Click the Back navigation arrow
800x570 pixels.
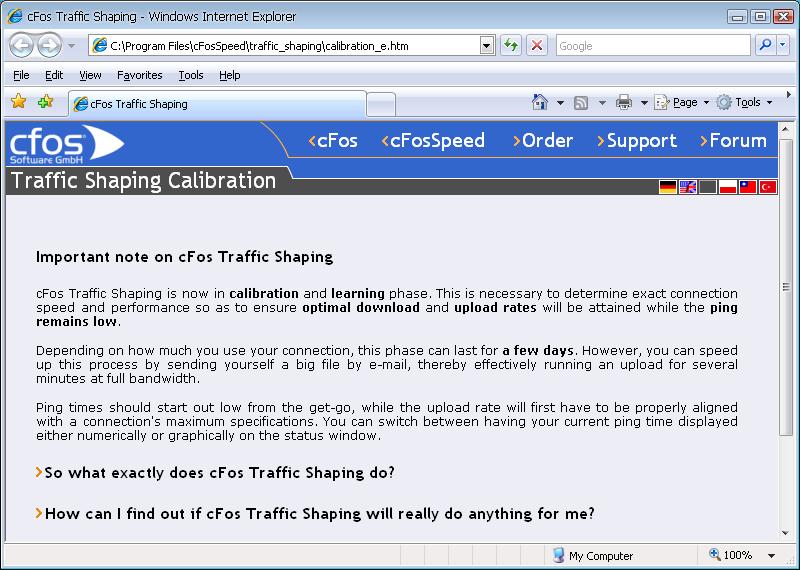[x=21, y=46]
